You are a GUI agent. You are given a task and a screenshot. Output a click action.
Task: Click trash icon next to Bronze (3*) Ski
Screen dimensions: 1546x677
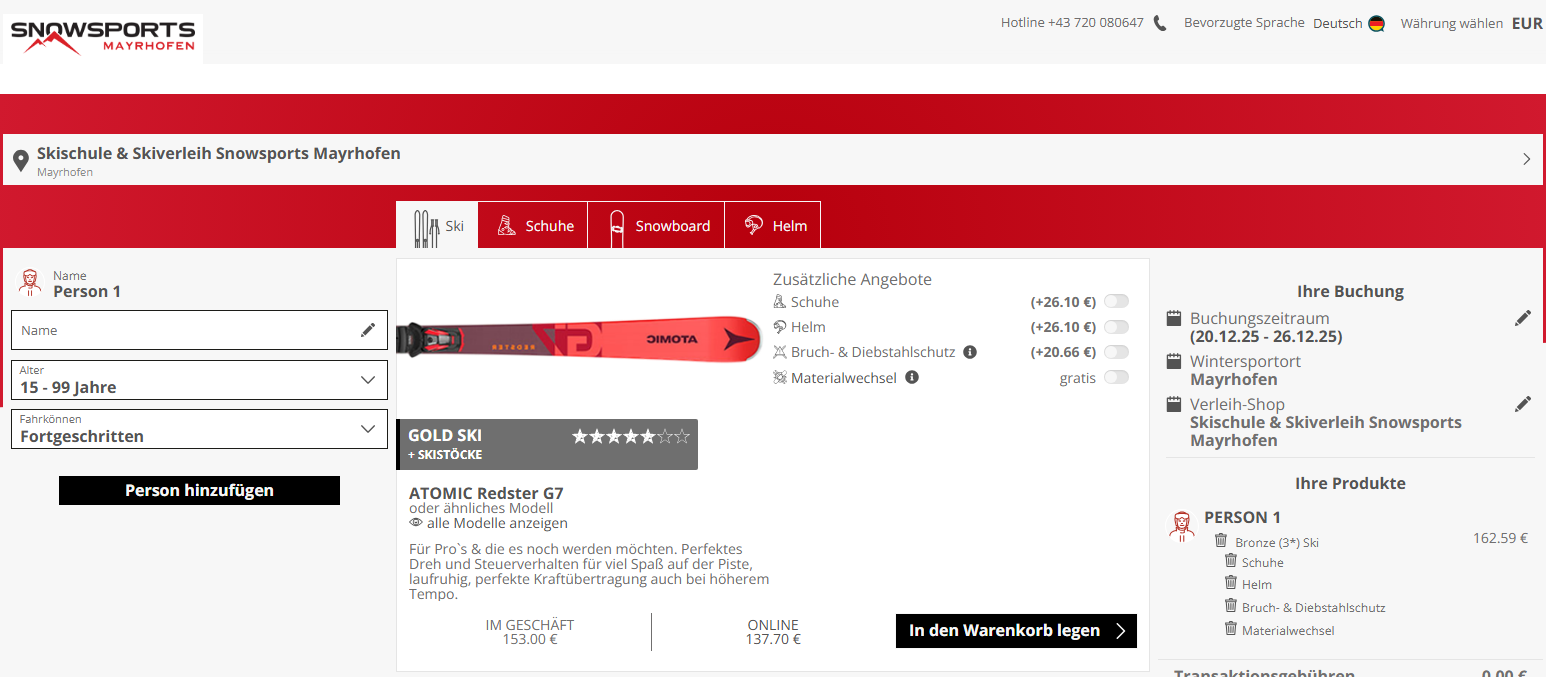tap(1221, 540)
